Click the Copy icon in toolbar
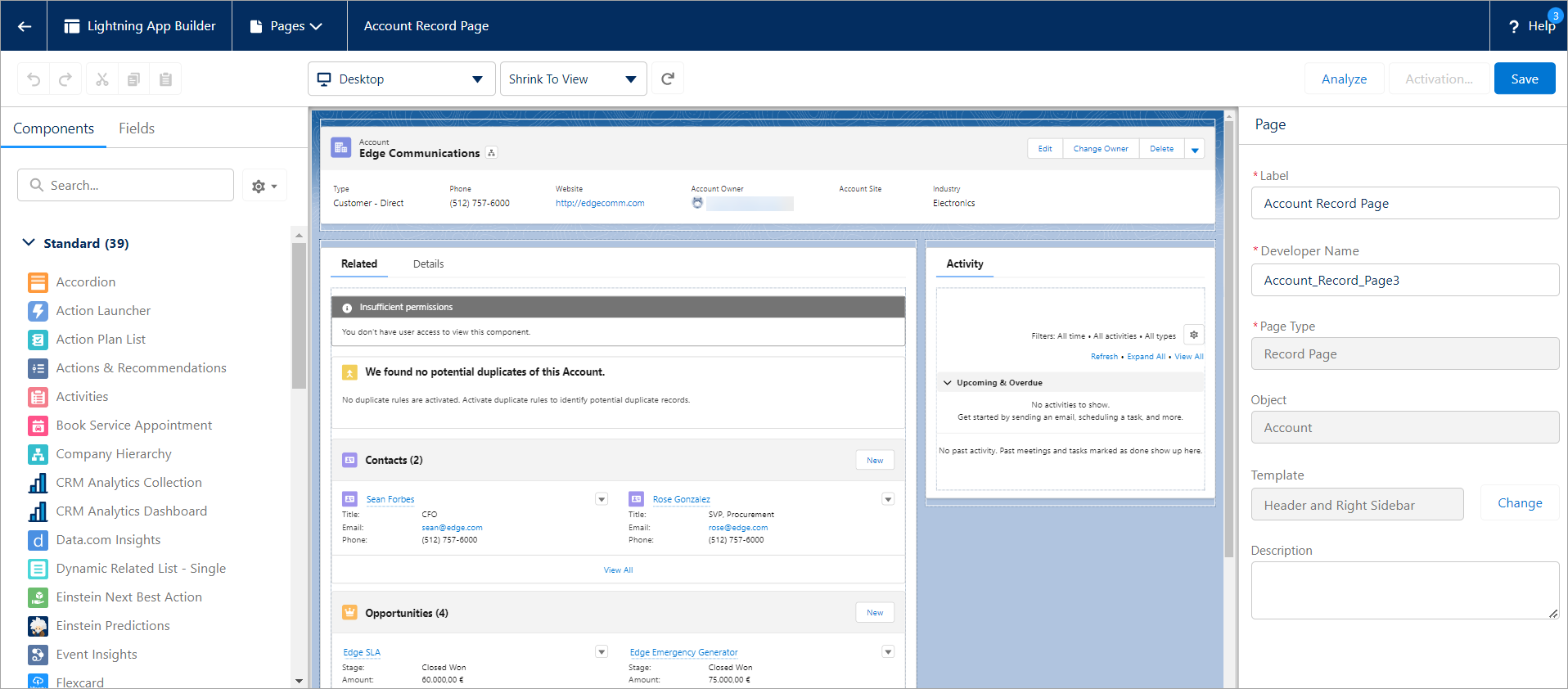Screen dimensions: 1568x689 click(133, 79)
